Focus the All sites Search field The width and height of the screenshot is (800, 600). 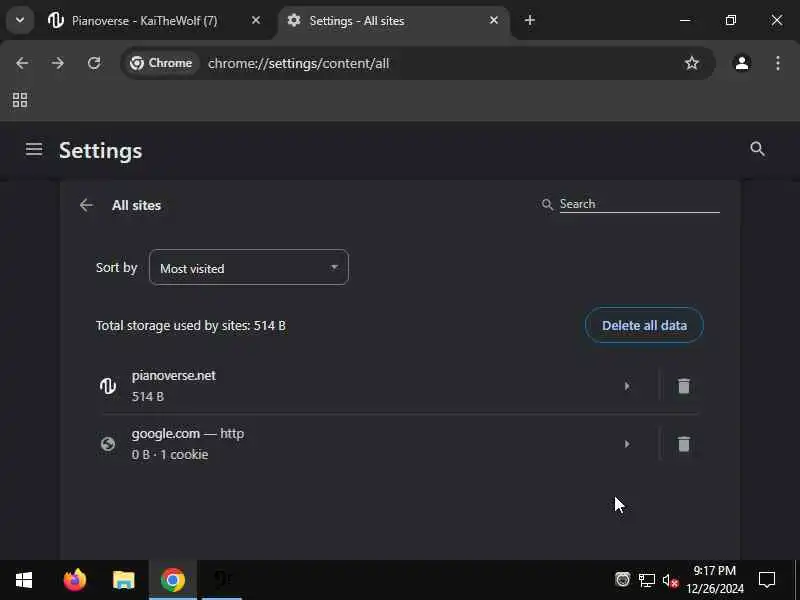[x=639, y=204]
